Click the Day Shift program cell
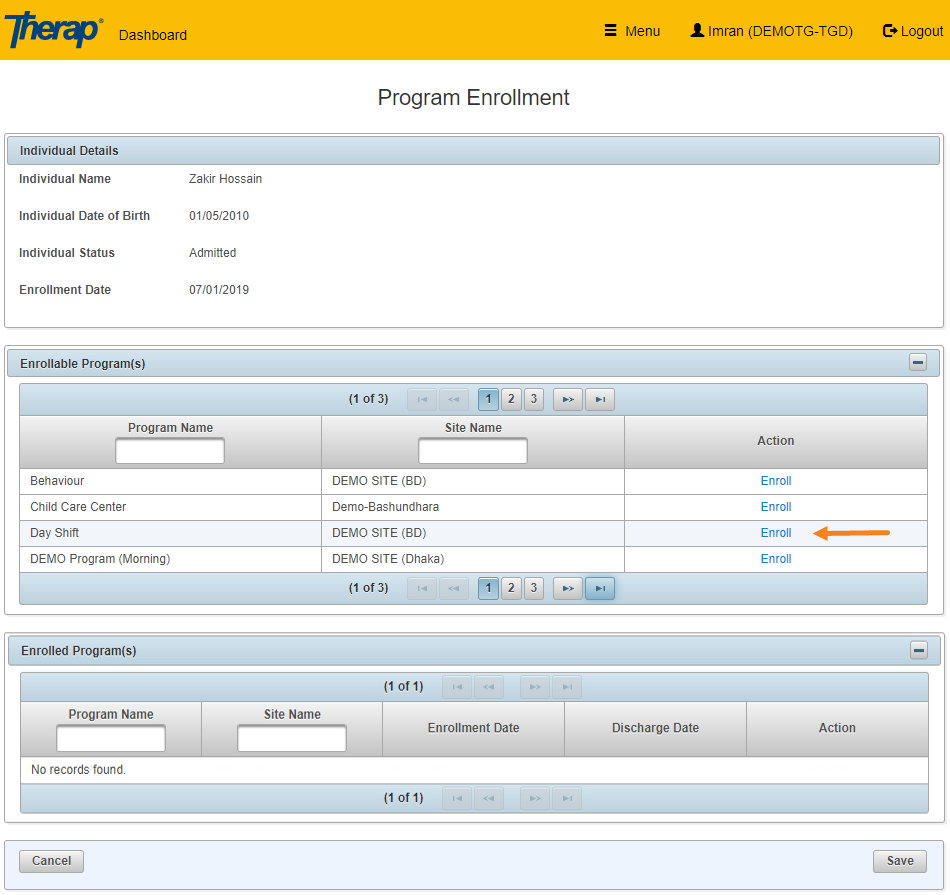 point(170,533)
